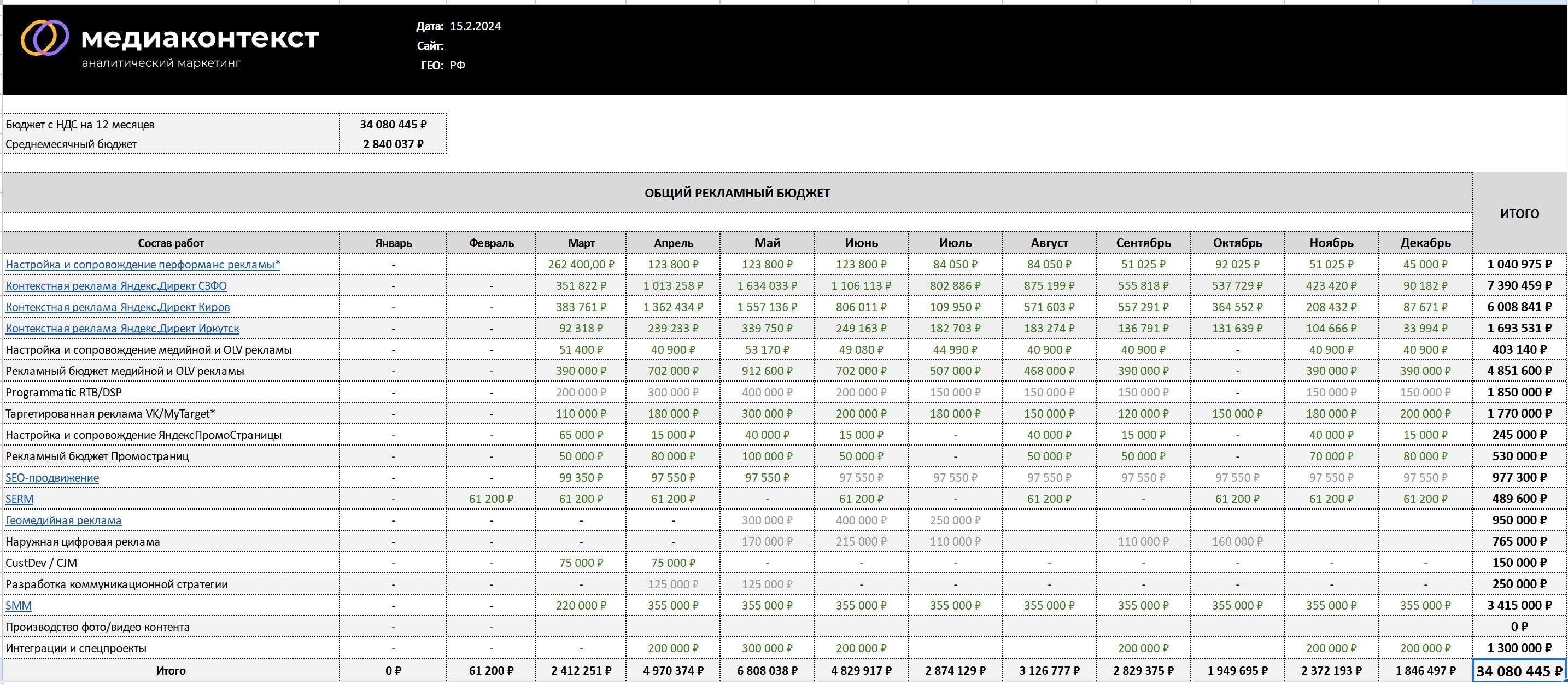1568x685 pixels.
Task: Open link Настройка и сопровождение перформанс рекламы
Action: tap(143, 264)
